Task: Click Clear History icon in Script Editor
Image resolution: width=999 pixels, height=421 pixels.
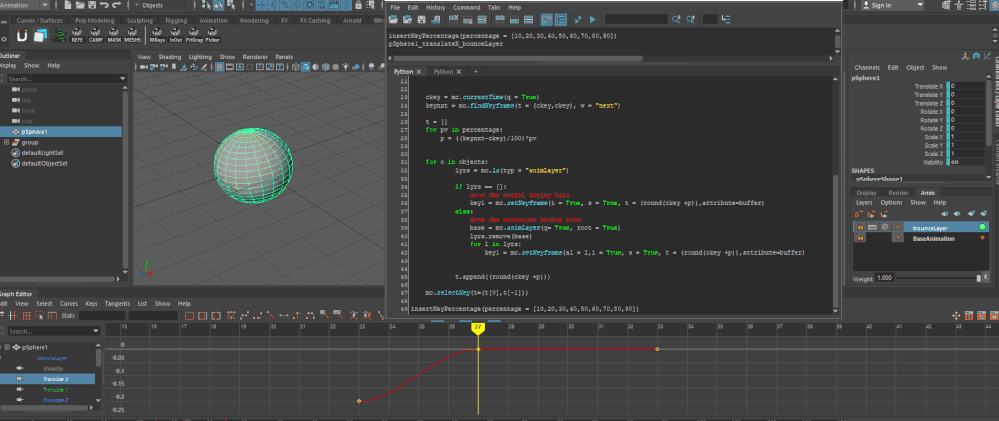Action: tap(454, 19)
